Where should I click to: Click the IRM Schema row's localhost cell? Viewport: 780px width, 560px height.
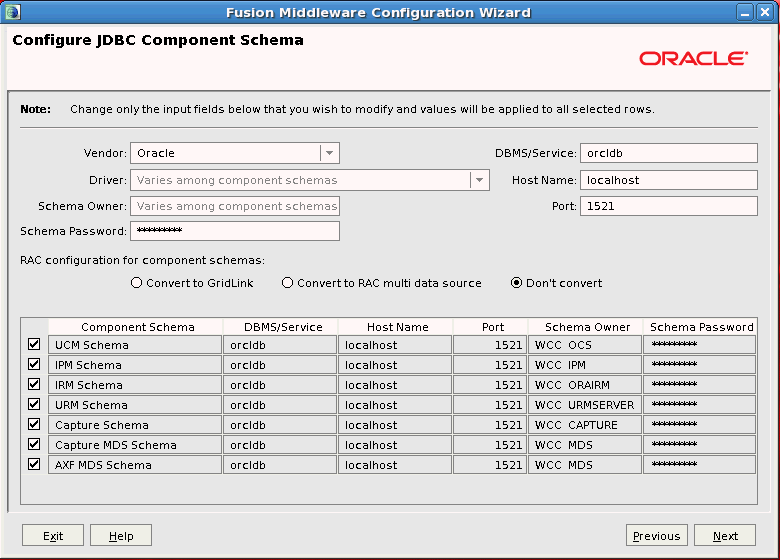tap(395, 385)
